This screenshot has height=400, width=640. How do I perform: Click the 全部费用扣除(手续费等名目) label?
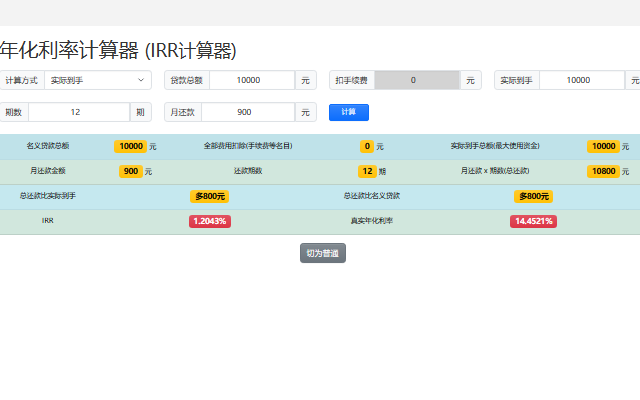pyautogui.click(x=248, y=146)
